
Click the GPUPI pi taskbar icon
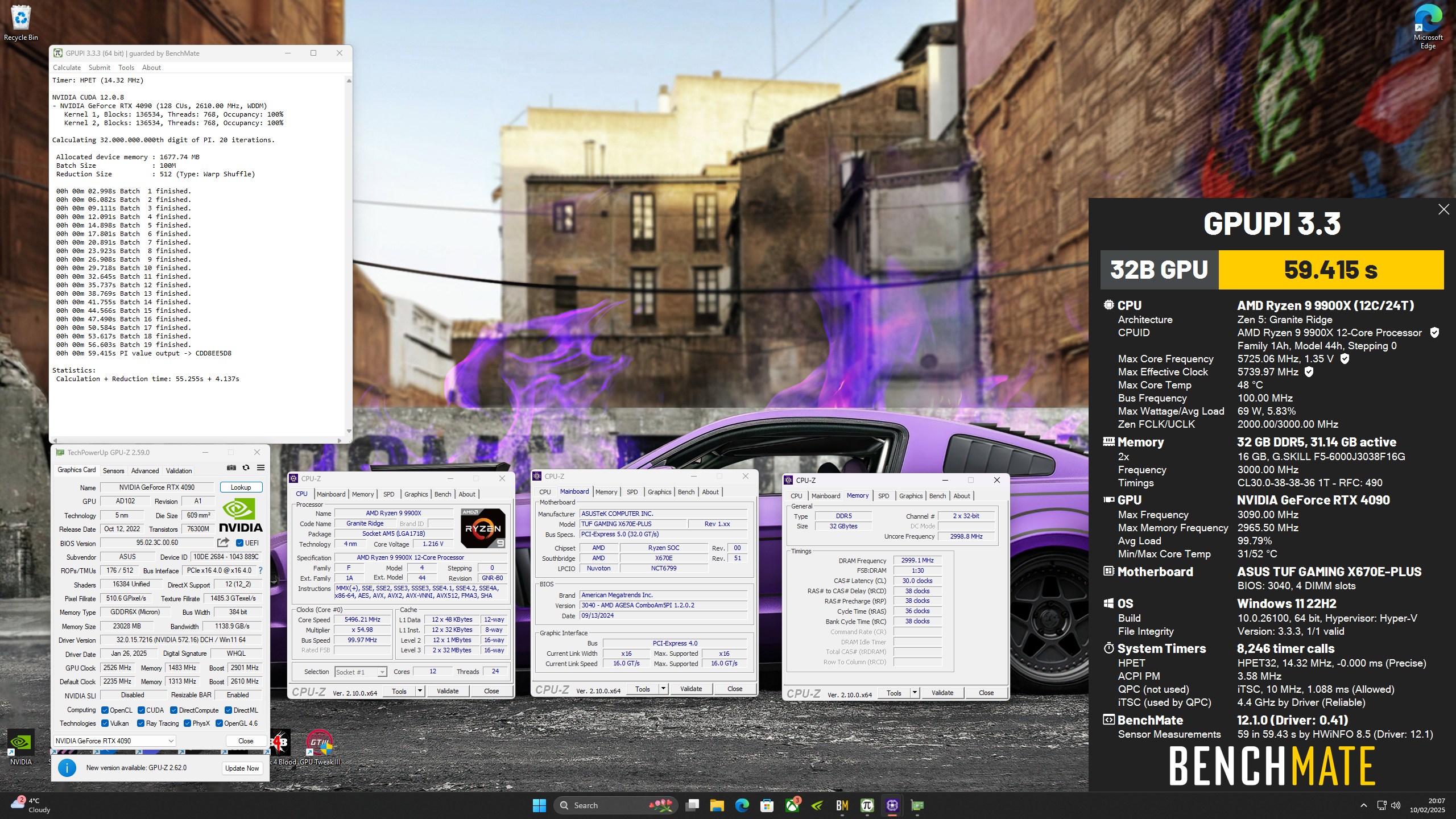867,805
